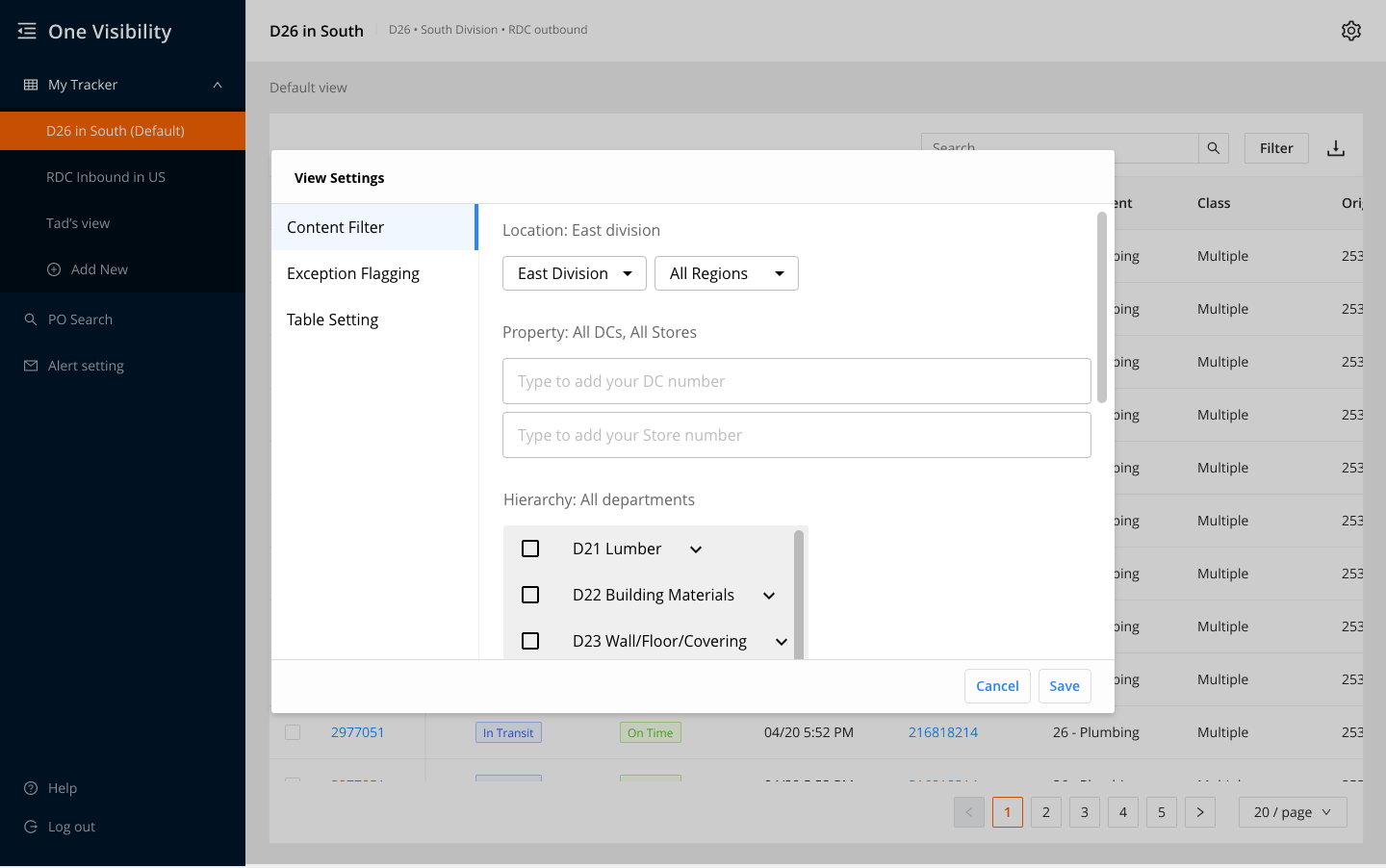Click the D26 in South page title
The width and height of the screenshot is (1386, 868).
317,31
